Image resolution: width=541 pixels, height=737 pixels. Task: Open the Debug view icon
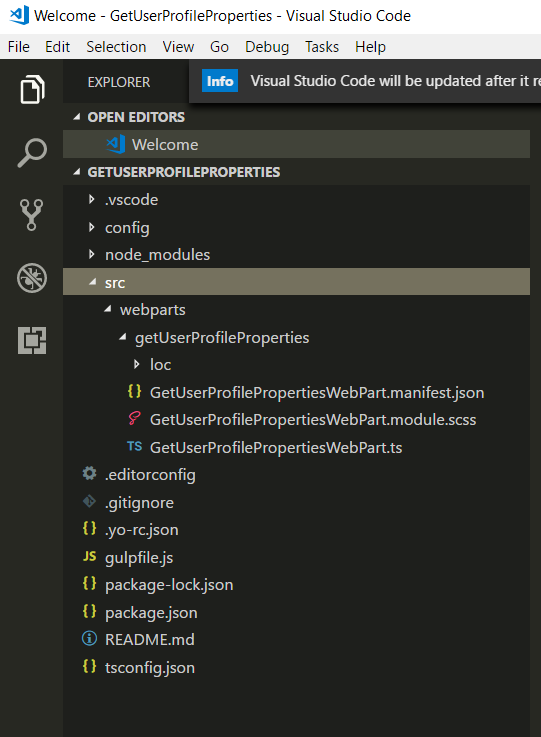point(32,278)
